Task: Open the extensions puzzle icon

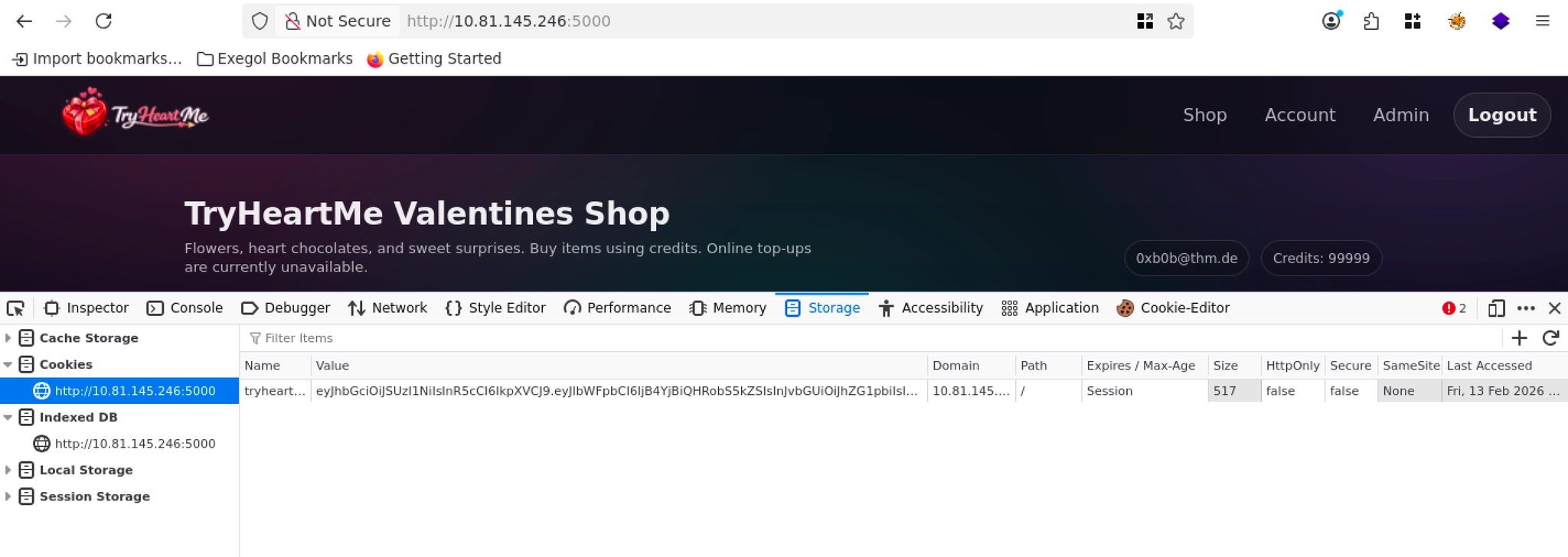Action: click(1371, 21)
